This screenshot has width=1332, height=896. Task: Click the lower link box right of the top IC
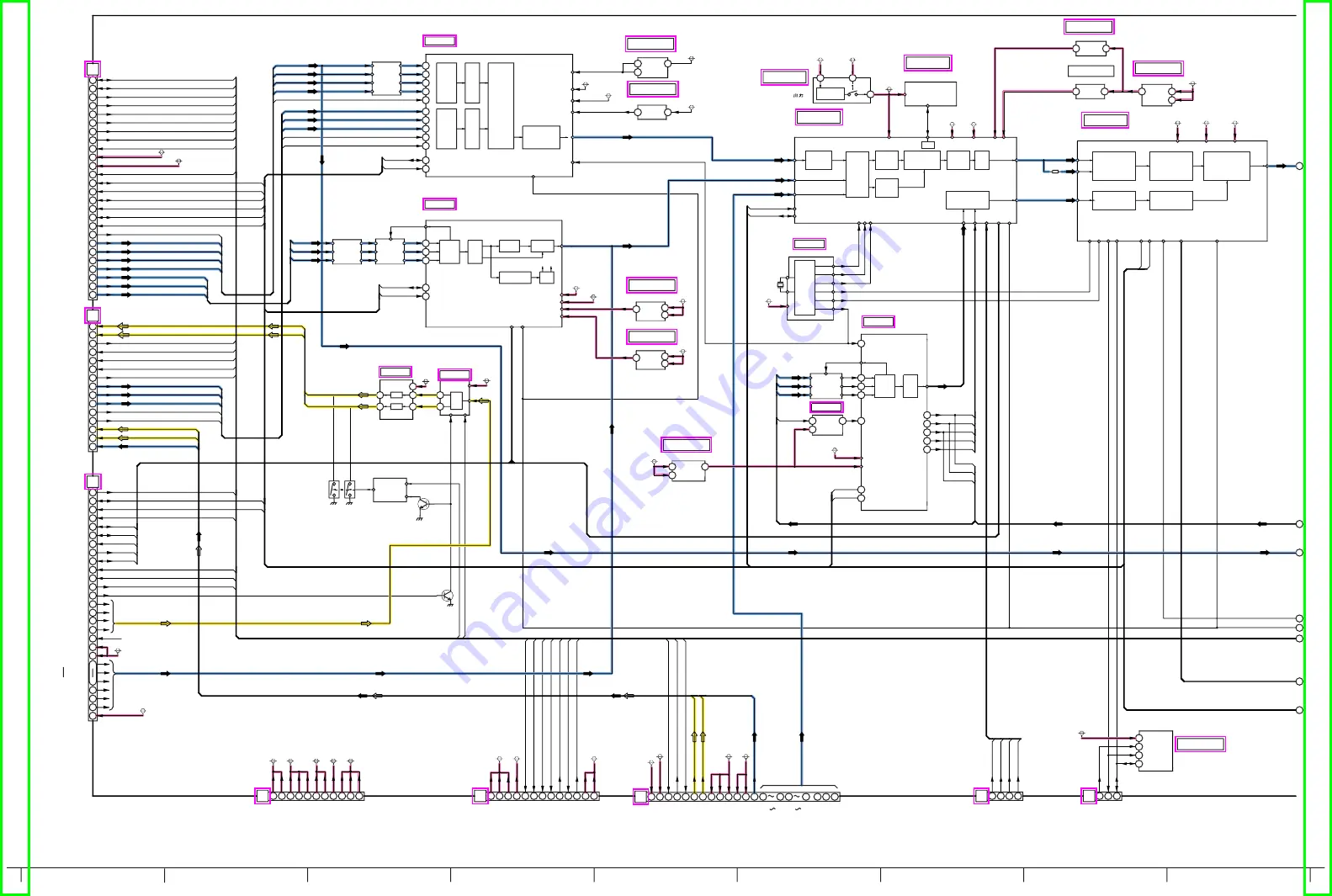(x=653, y=89)
